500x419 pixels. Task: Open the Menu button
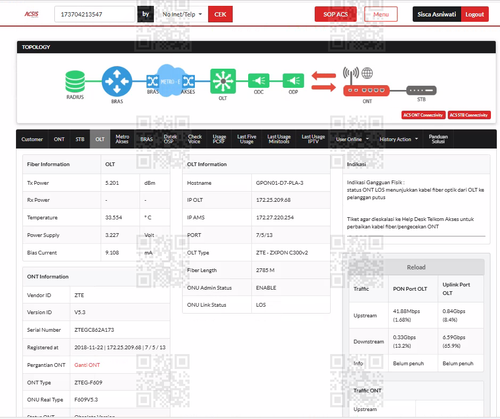coord(381,14)
